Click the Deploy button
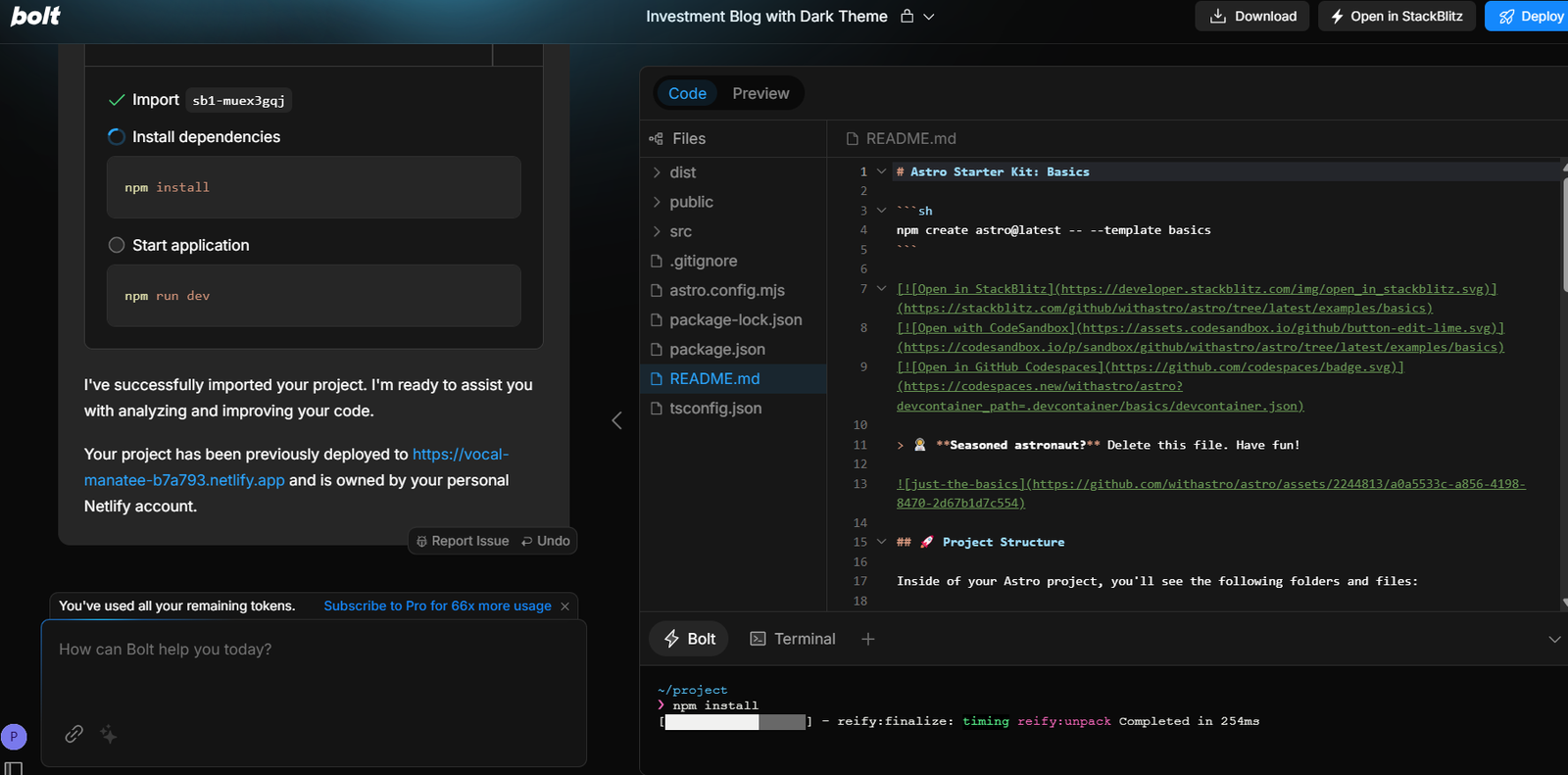The height and width of the screenshot is (775, 1568). pyautogui.click(x=1527, y=16)
